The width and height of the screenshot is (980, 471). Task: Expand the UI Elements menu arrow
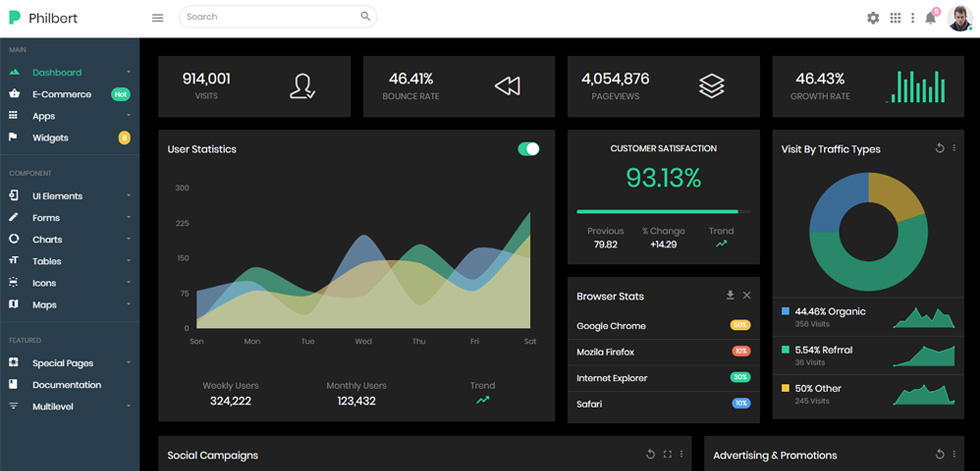pos(128,195)
